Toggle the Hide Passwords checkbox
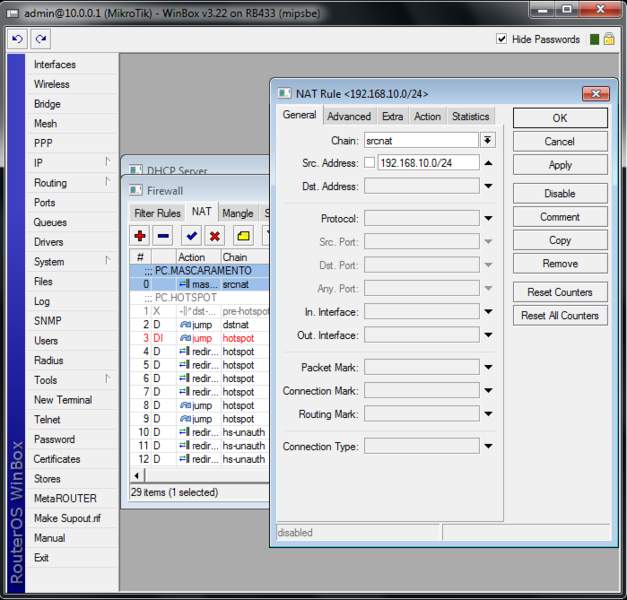627x600 pixels. tap(502, 39)
